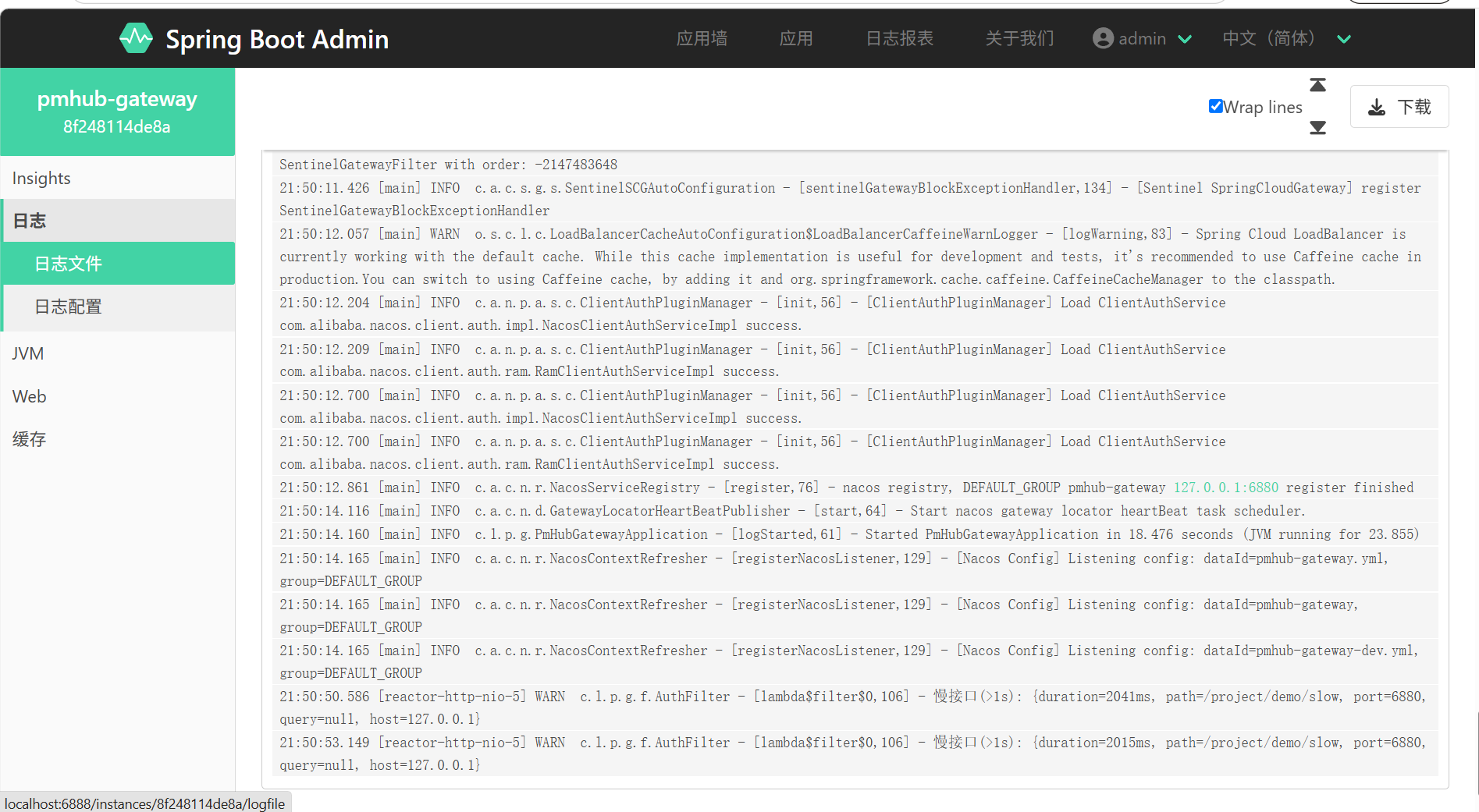Open the JVM sidebar section
Image resolution: width=1479 pixels, height=812 pixels.
pos(118,353)
